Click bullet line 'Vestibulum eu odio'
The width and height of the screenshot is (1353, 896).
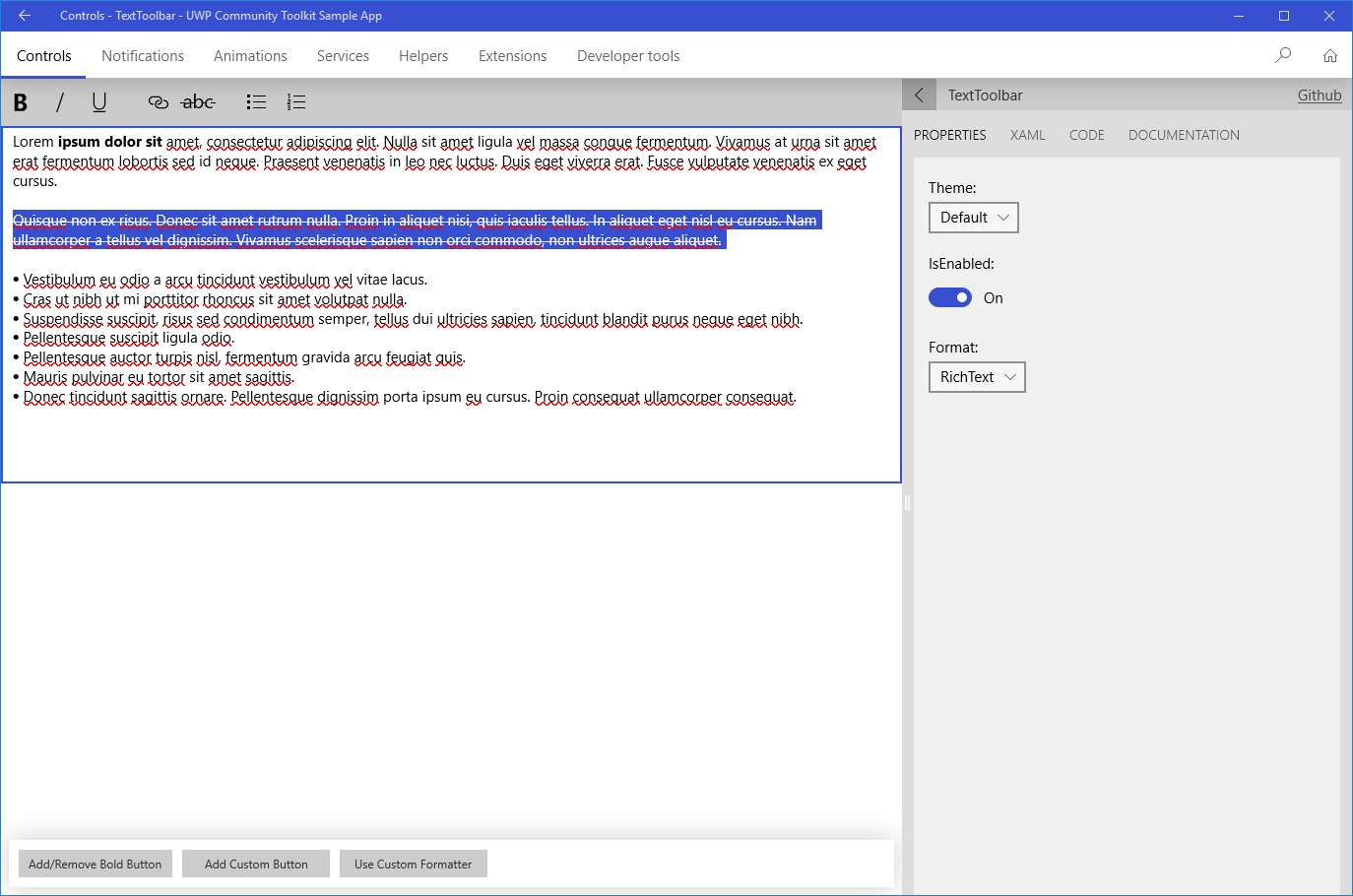(x=221, y=280)
